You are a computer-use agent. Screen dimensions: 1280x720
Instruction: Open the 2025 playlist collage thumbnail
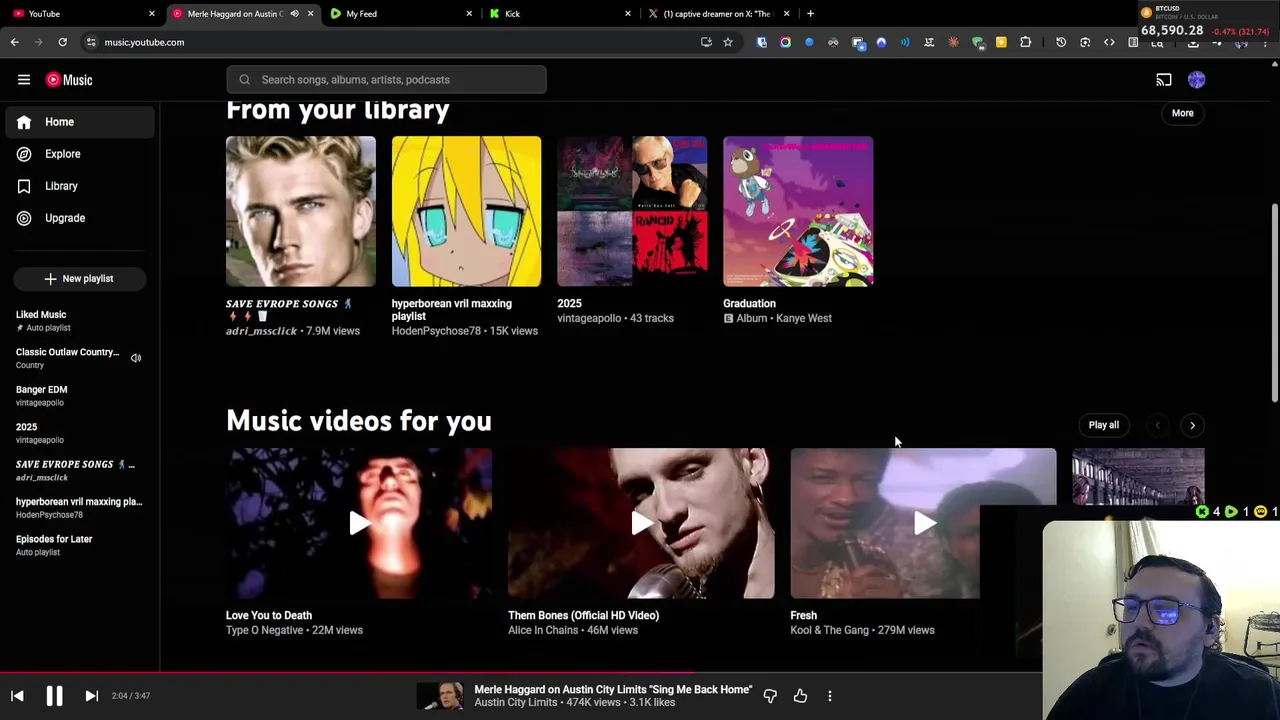click(x=632, y=212)
